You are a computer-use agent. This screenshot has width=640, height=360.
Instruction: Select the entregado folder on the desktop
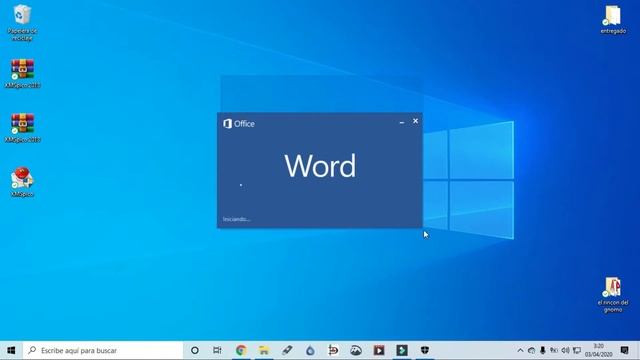click(x=613, y=19)
